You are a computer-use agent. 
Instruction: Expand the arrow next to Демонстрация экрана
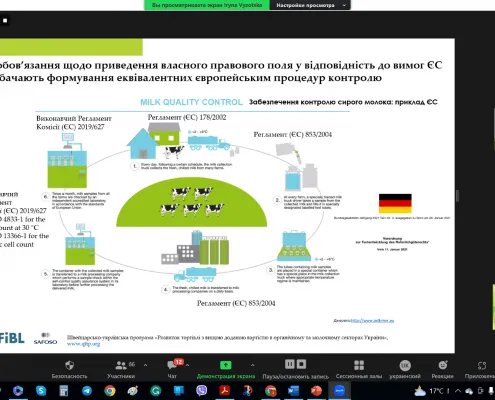click(x=253, y=365)
